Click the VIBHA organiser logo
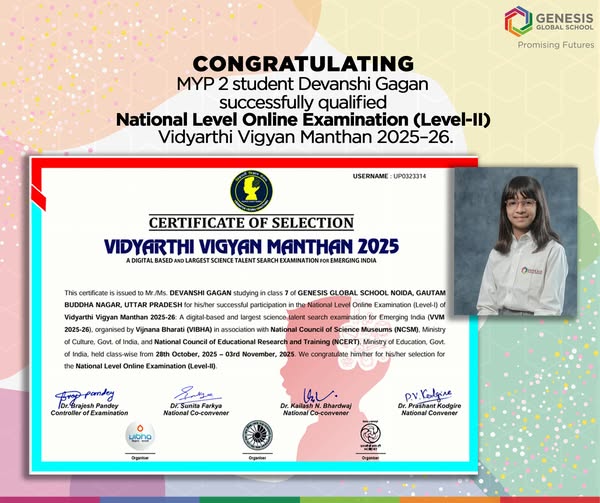Viewport: 600px width, 503px height. (138, 437)
